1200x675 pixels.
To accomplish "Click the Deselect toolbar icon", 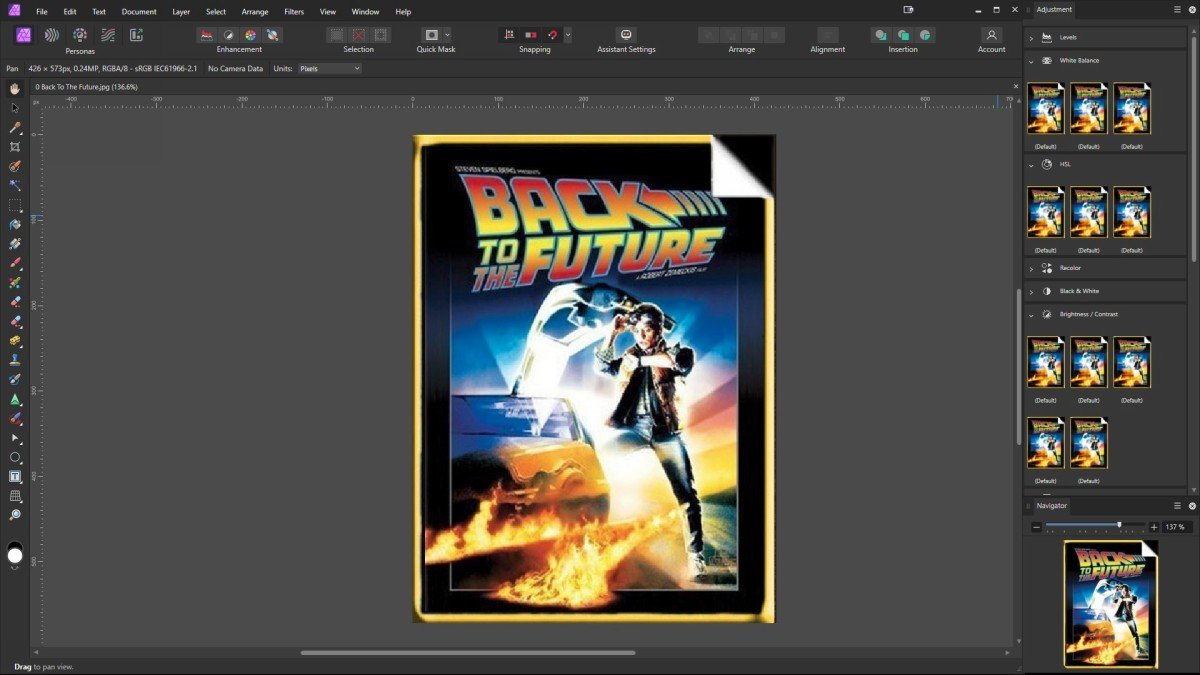I will [358, 34].
